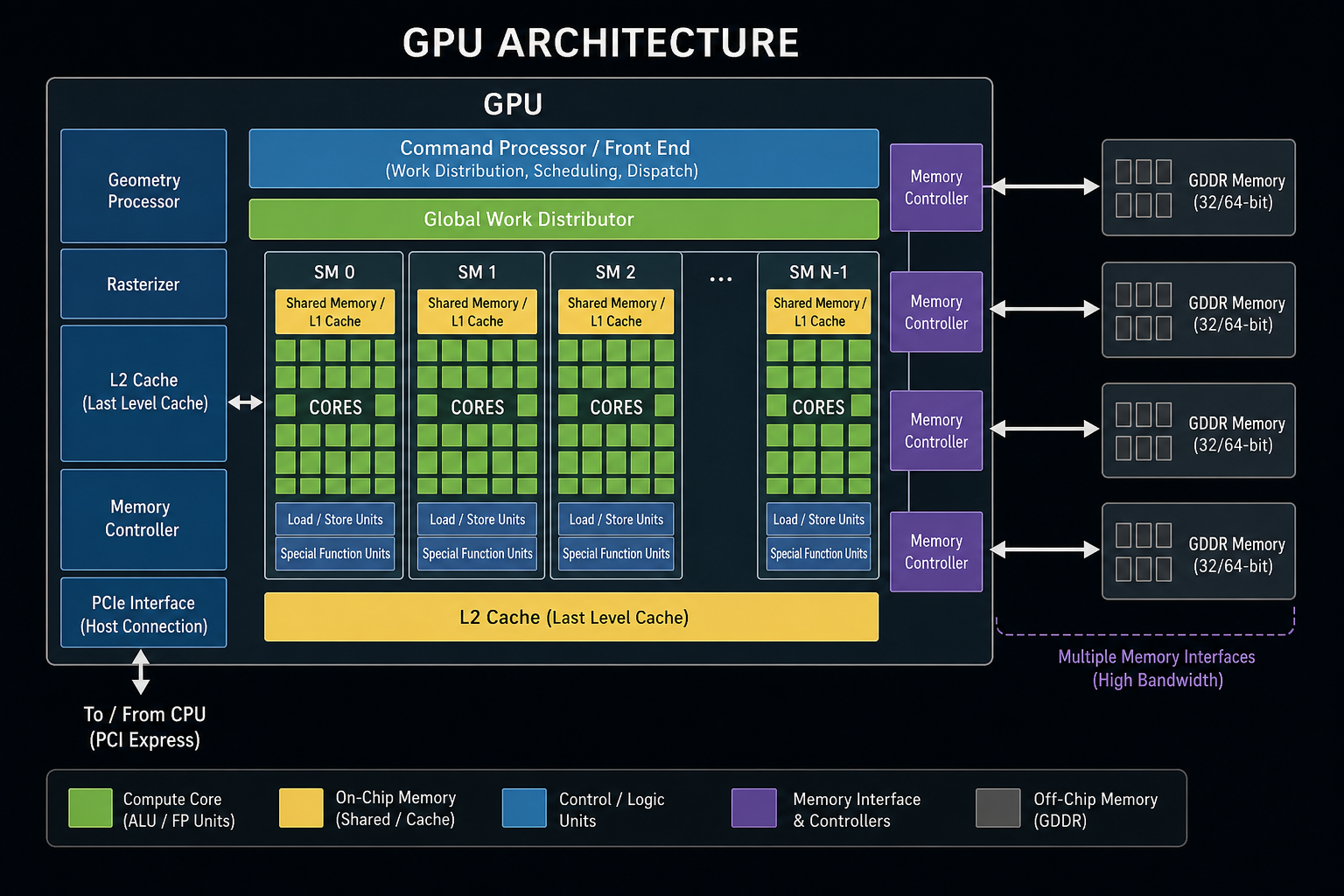Click Load / Store Units in SM 0
Viewport: 1344px width, 896px height.
tap(335, 519)
